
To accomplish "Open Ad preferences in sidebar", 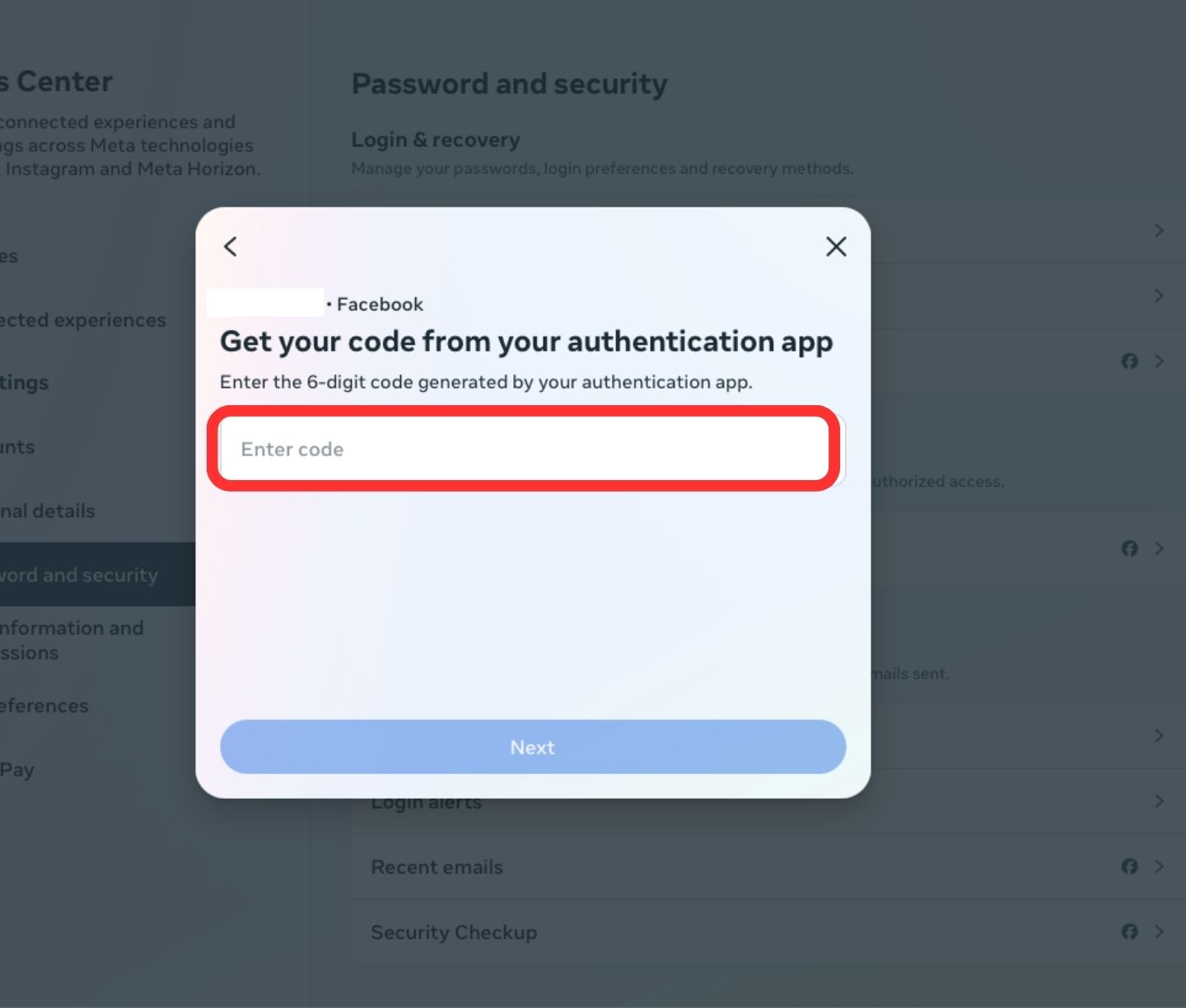I will (44, 706).
